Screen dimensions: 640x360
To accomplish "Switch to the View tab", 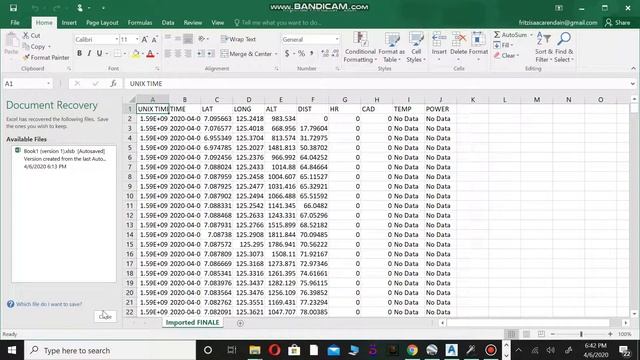I will (x=218, y=22).
